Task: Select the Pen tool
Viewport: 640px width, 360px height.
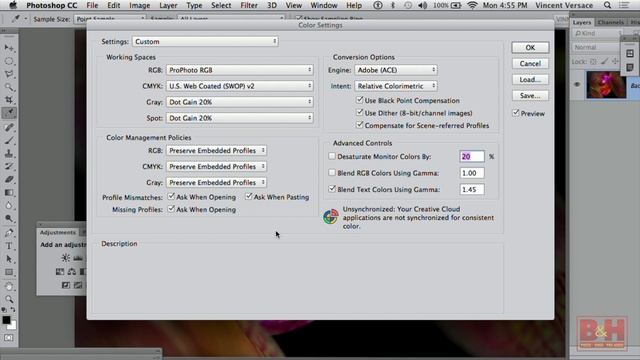Action: [9, 233]
